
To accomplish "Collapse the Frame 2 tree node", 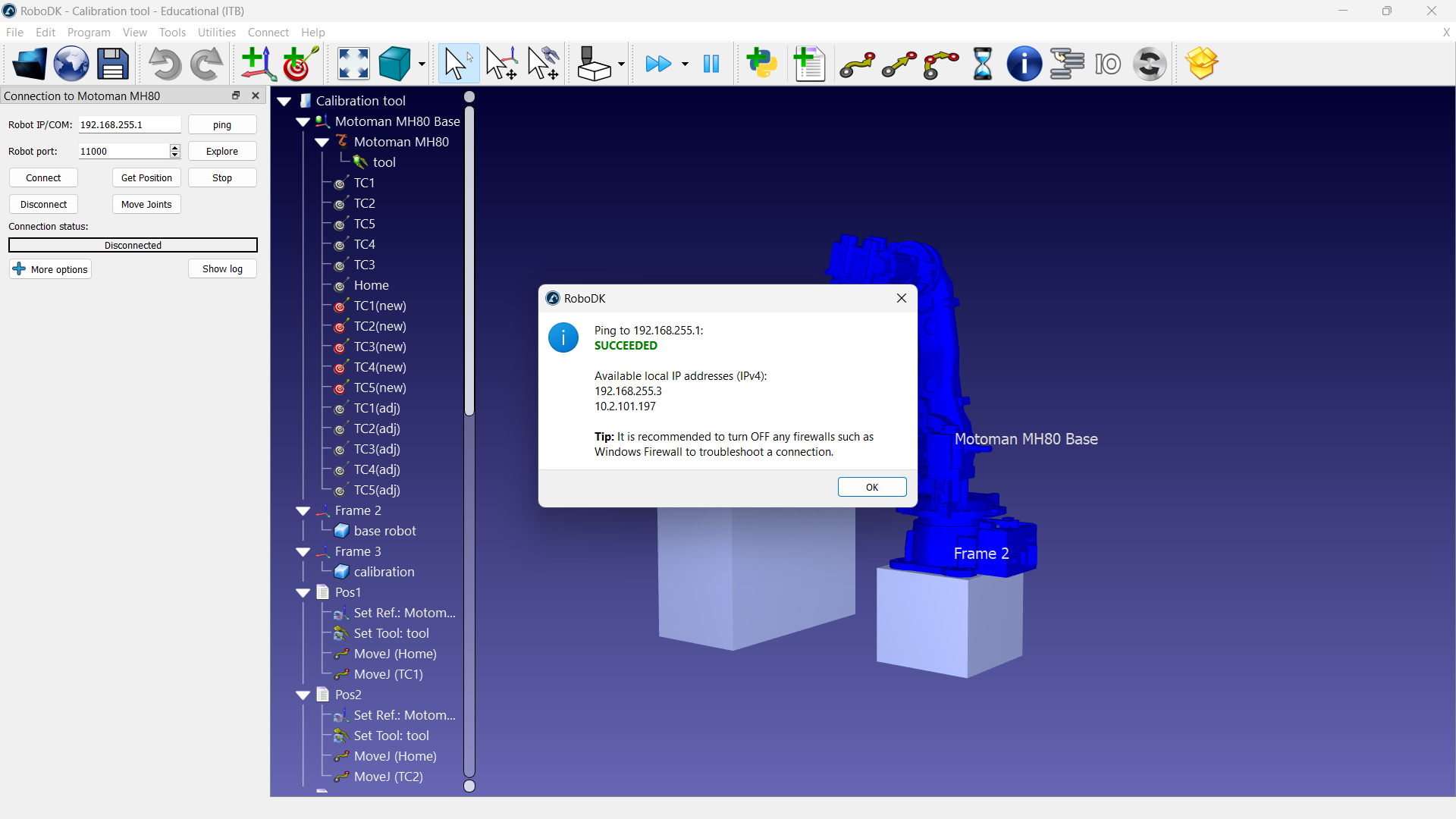I will 303,511.
